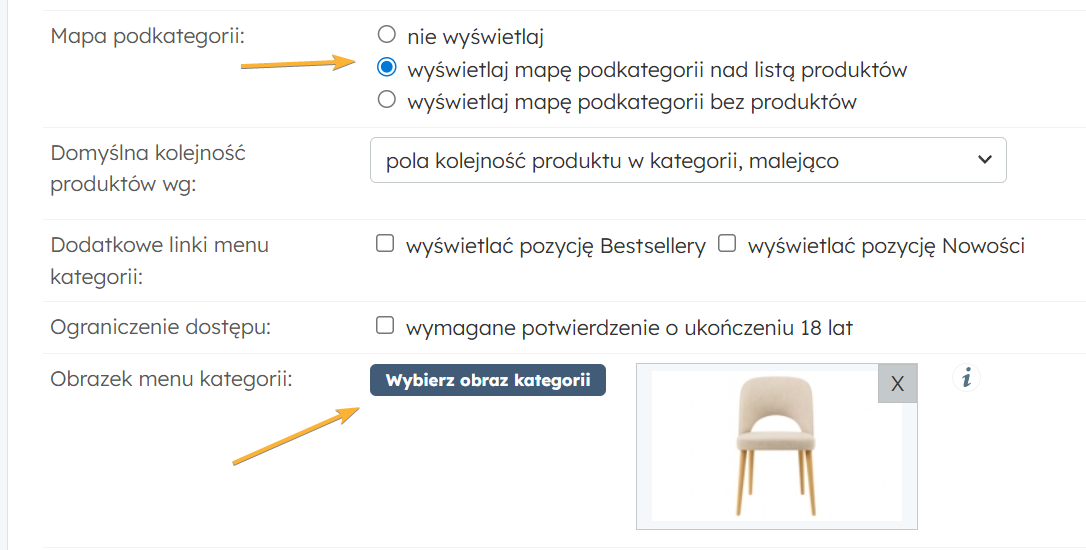Click the "Dodatkowe linki menu kategorii:" label
The height and width of the screenshot is (550, 1086).
point(159,259)
